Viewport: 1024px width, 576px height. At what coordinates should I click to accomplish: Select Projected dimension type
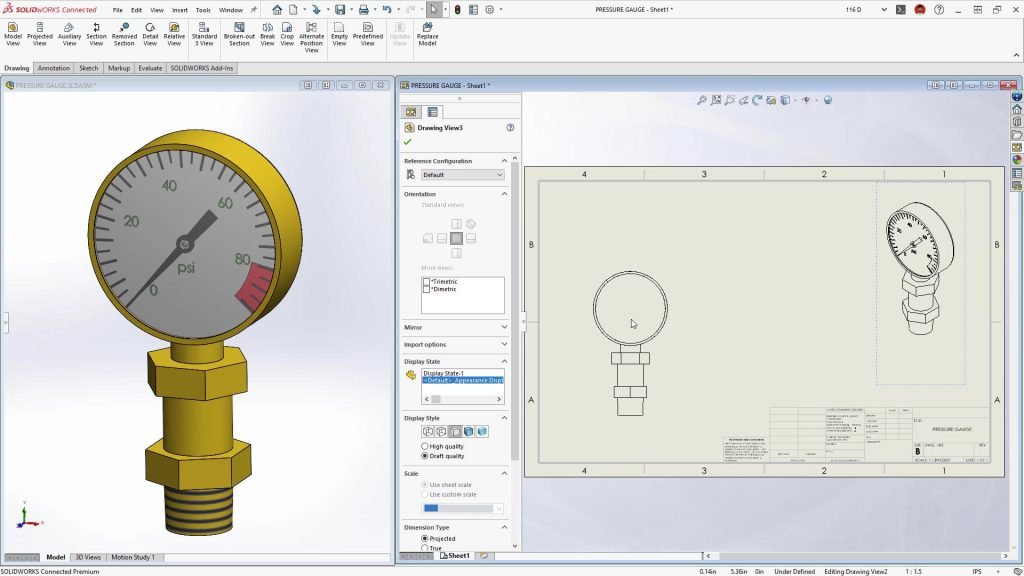pyautogui.click(x=424, y=539)
